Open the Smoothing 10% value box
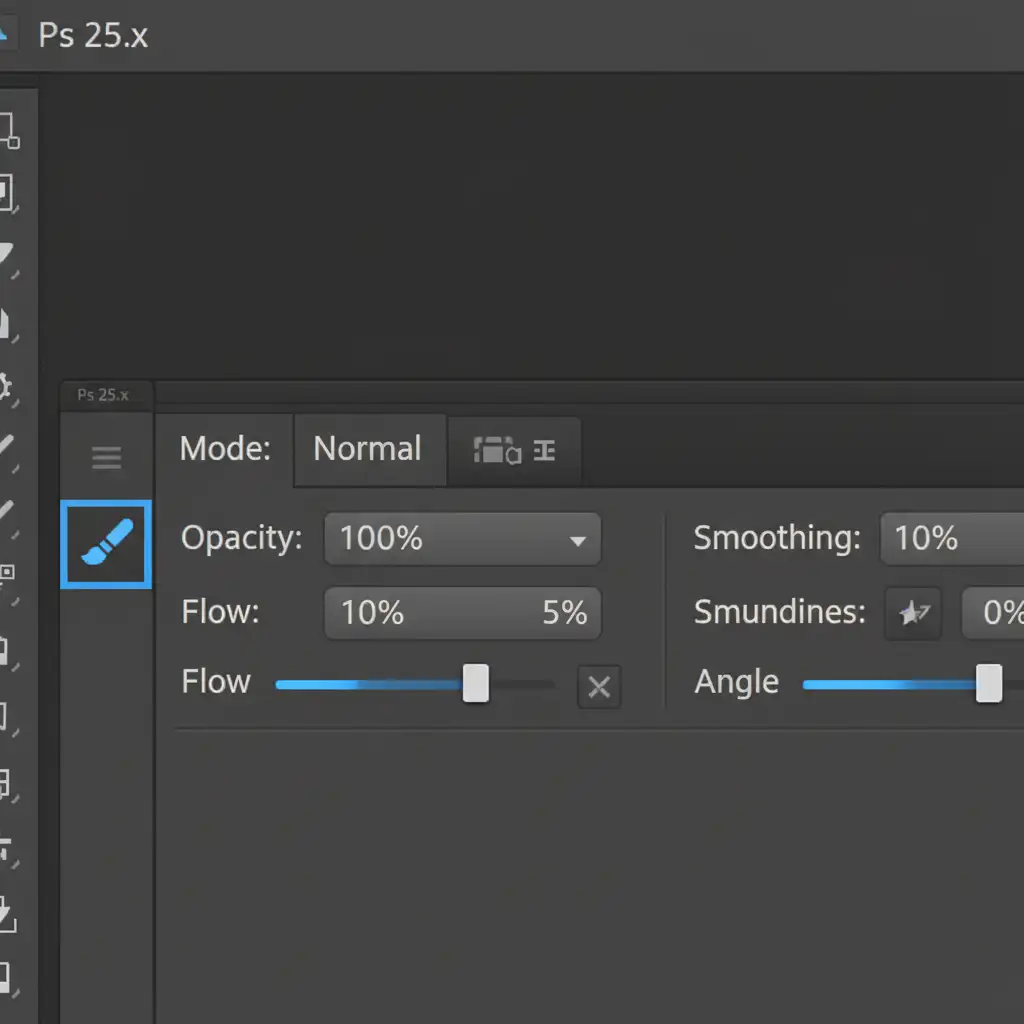The width and height of the screenshot is (1024, 1024). [x=950, y=539]
